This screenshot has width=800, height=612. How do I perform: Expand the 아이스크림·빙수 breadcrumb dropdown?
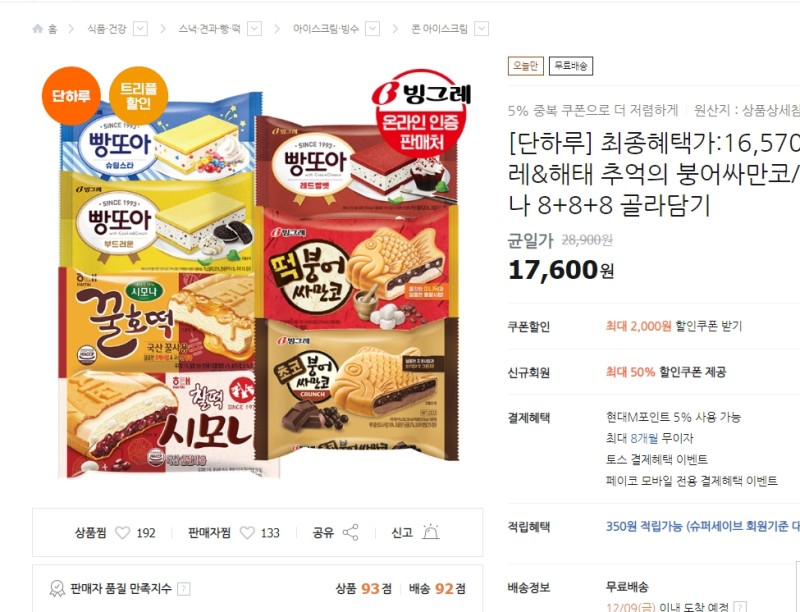pyautogui.click(x=373, y=29)
